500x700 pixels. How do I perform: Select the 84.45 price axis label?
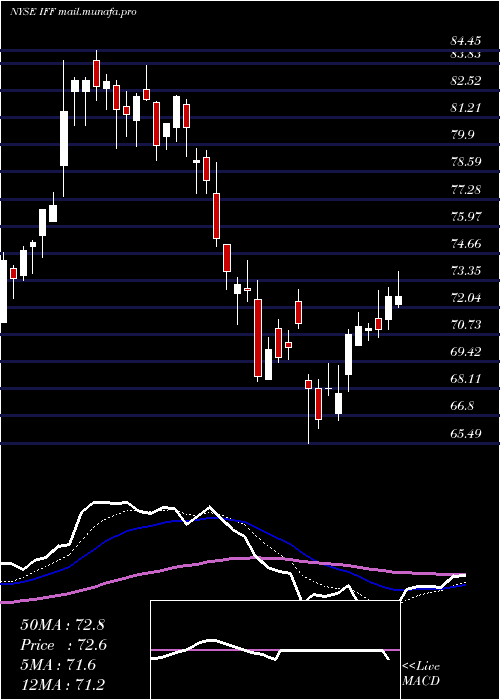pos(465,42)
